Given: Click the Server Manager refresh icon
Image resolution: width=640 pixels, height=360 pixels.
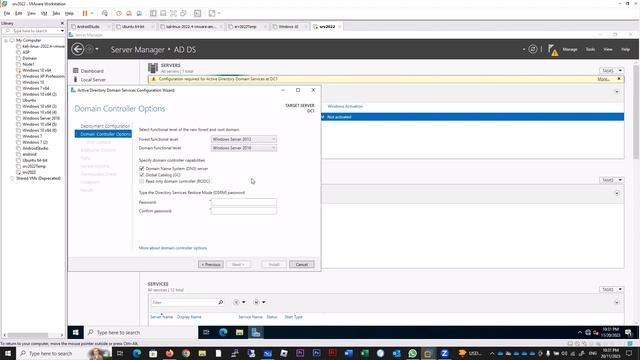Looking at the screenshot, I should [x=533, y=49].
